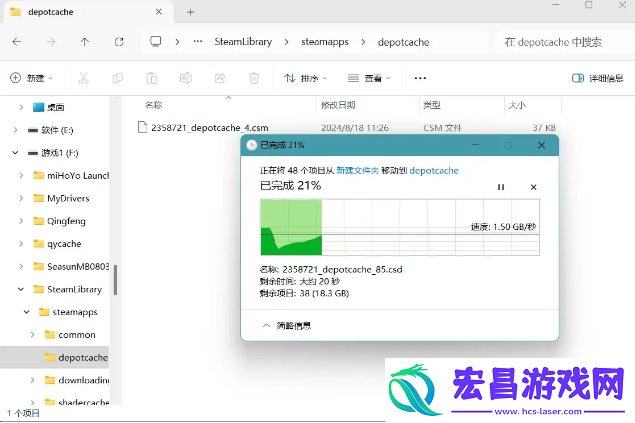Image resolution: width=635 pixels, height=423 pixels.
Task: Click the transfer speed progress graph
Action: coord(400,227)
